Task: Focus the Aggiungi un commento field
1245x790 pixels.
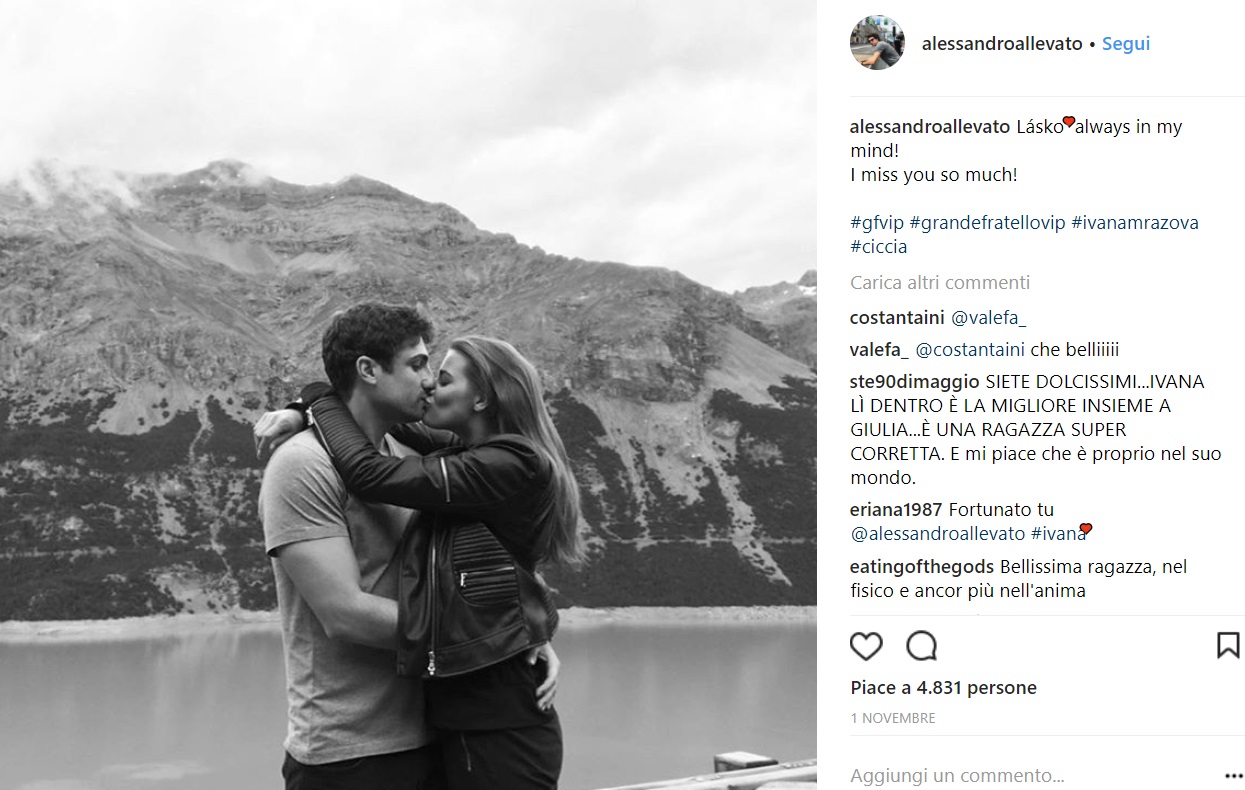Action: pyautogui.click(x=1030, y=776)
